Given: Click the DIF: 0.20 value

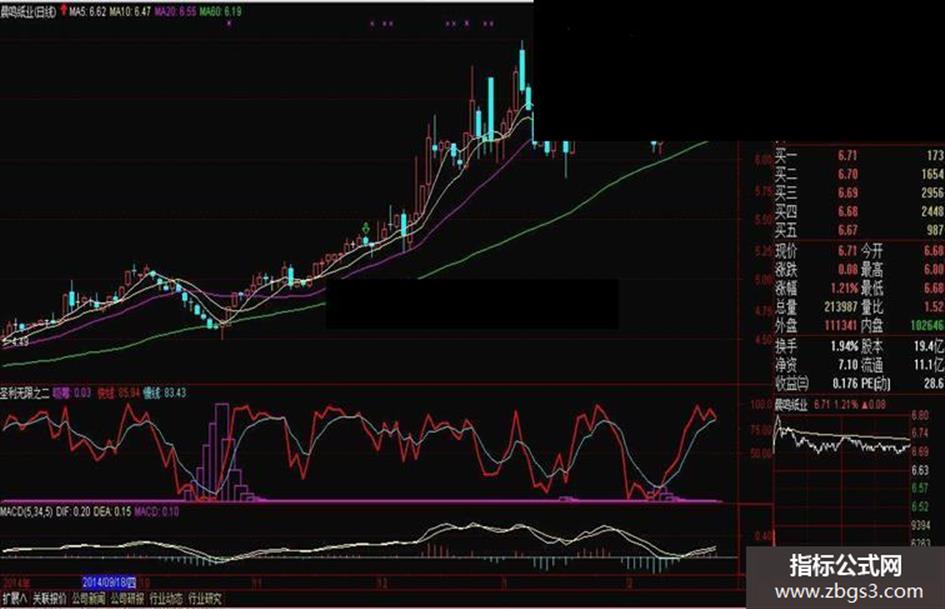Looking at the screenshot, I should point(73,512).
